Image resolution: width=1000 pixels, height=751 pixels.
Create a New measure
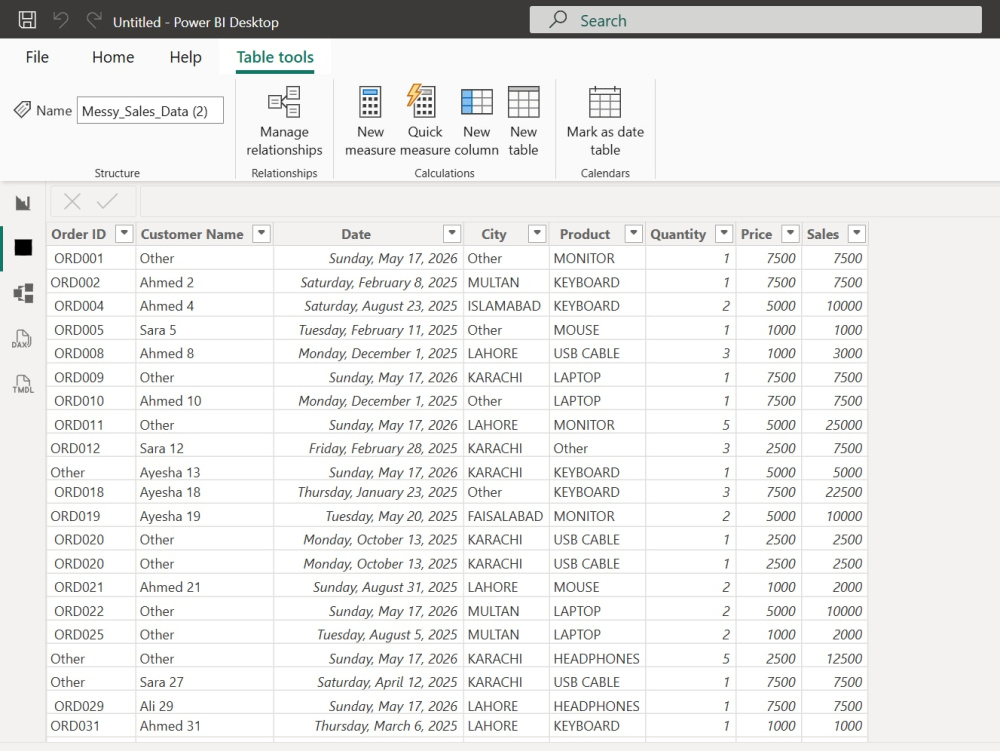pyautogui.click(x=370, y=122)
